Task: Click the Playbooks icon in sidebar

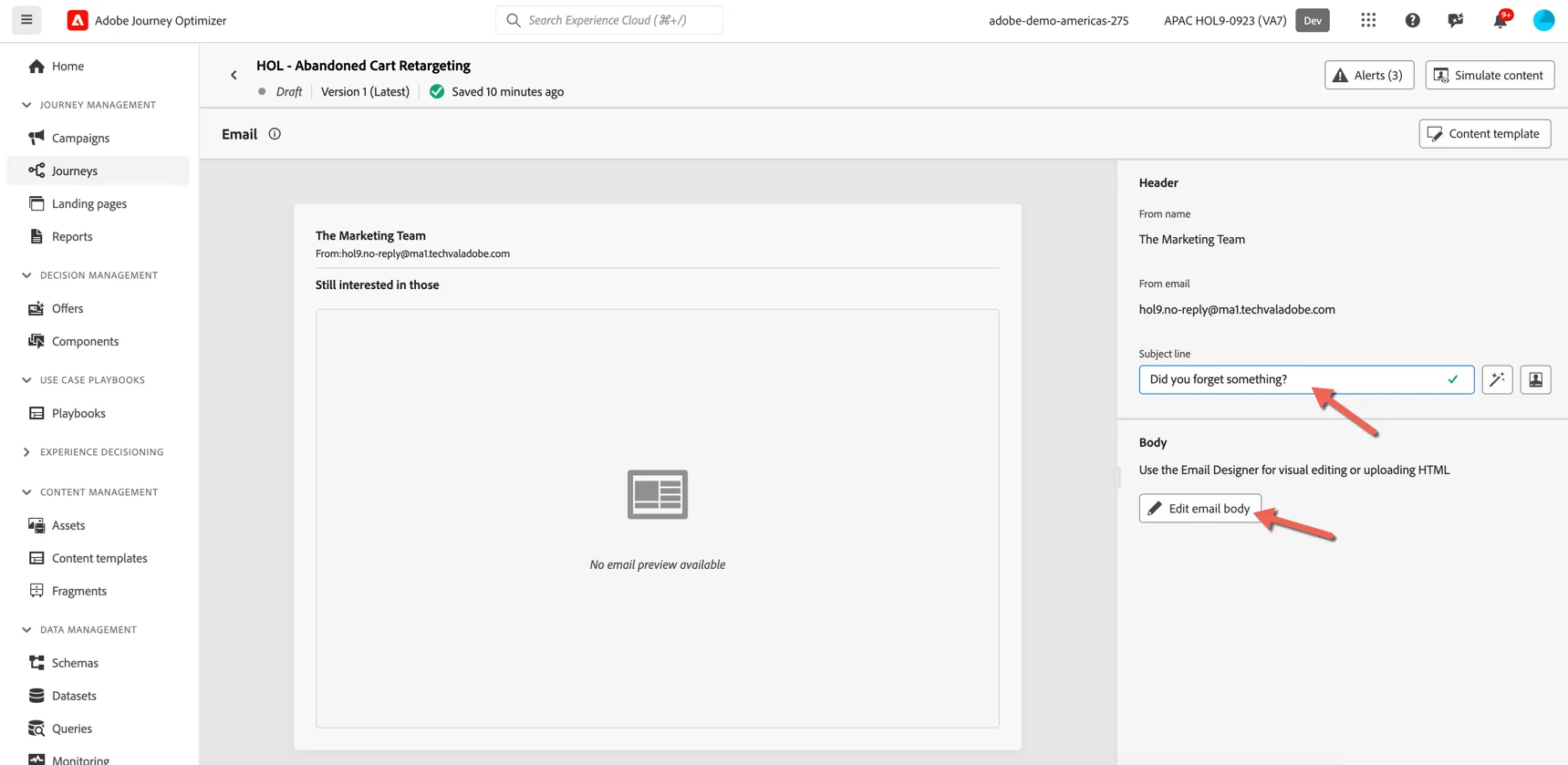Action: (36, 413)
